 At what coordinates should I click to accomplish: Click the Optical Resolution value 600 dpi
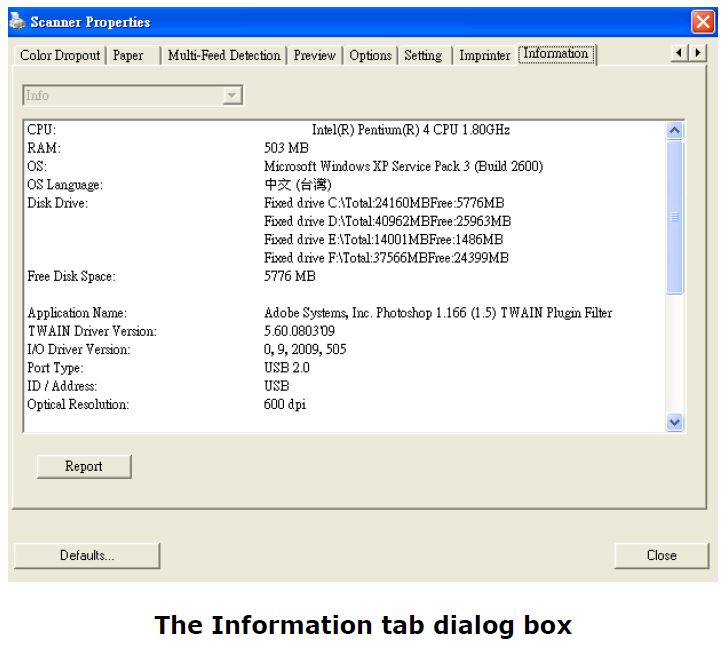pos(285,405)
